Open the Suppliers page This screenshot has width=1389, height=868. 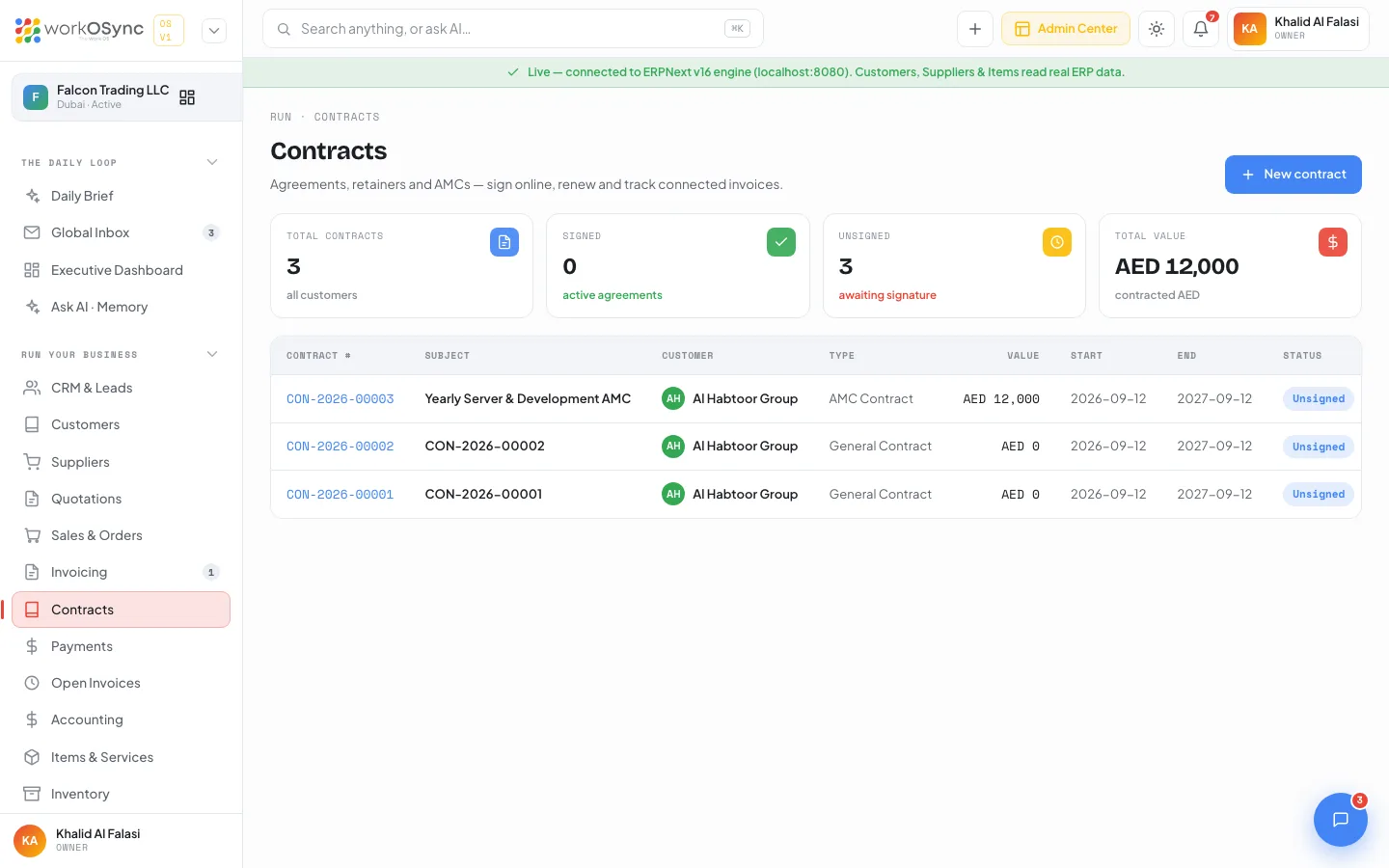122,462
